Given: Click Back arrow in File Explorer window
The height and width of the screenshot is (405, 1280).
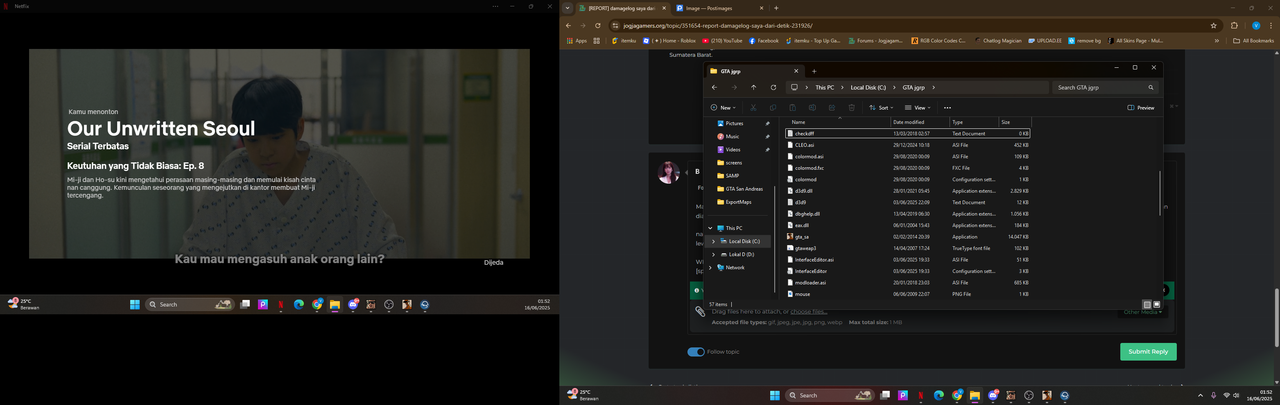Looking at the screenshot, I should [x=714, y=87].
